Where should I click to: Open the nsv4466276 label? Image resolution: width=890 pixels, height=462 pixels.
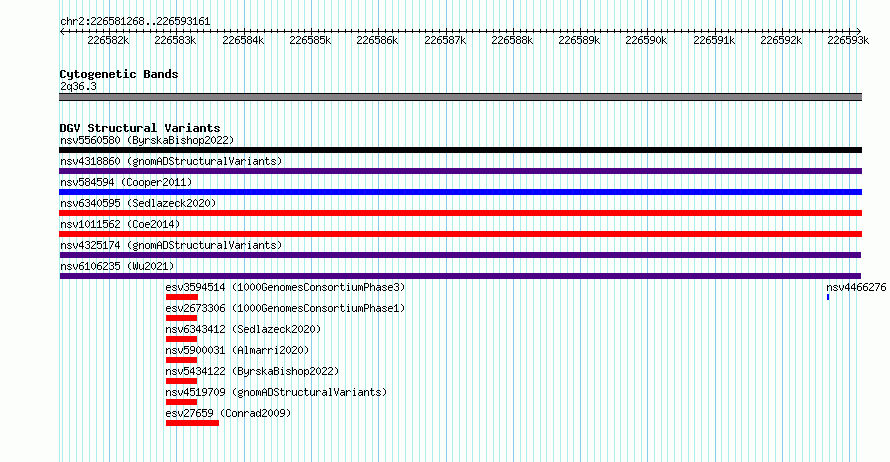click(856, 287)
